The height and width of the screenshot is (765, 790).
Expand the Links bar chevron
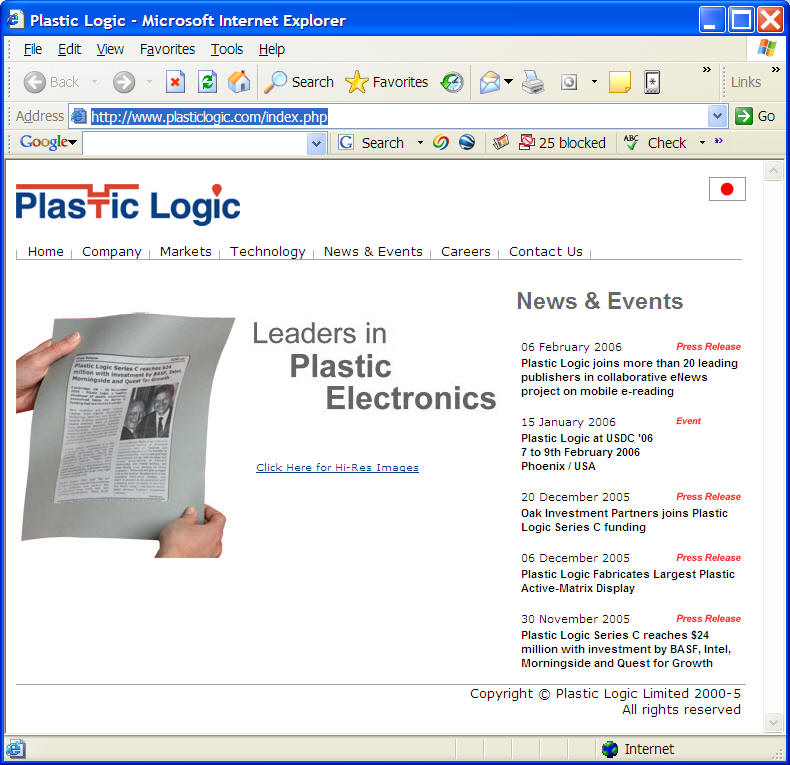click(776, 70)
